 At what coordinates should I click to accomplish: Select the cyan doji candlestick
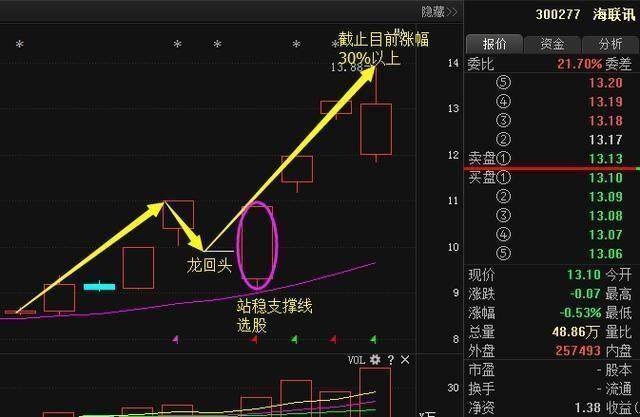[99, 286]
